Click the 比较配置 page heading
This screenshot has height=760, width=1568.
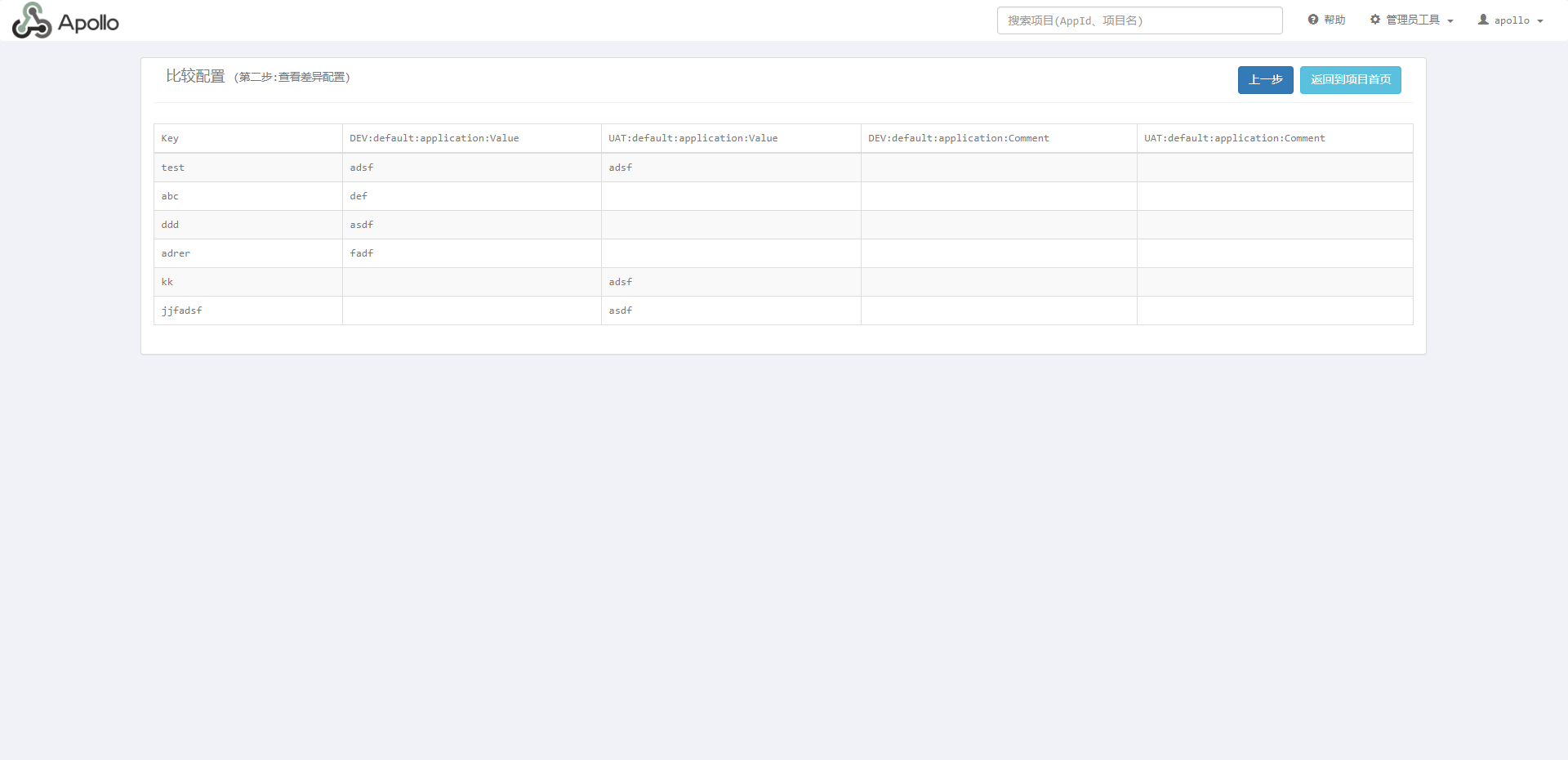coord(195,75)
